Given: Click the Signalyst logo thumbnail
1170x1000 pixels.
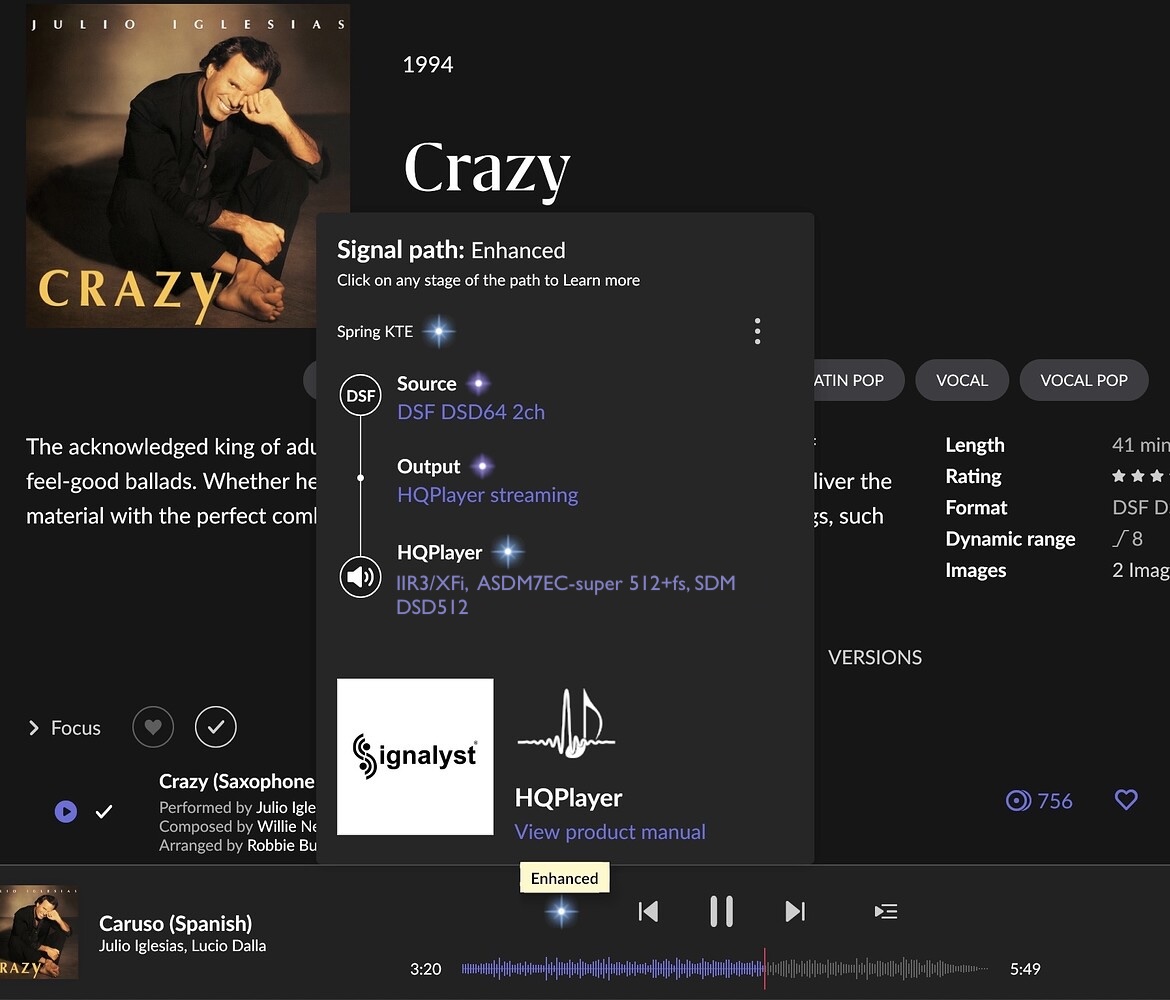Looking at the screenshot, I should 415,757.
